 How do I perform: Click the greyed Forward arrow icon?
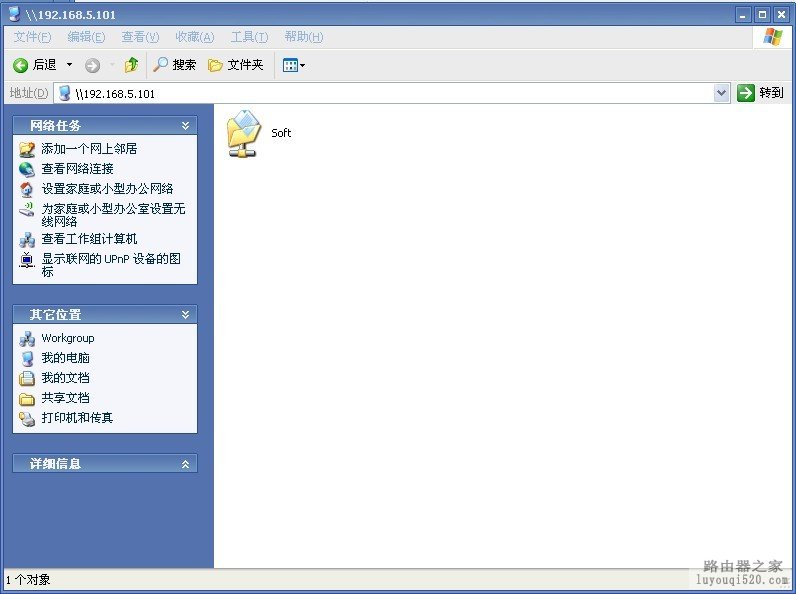(x=92, y=65)
